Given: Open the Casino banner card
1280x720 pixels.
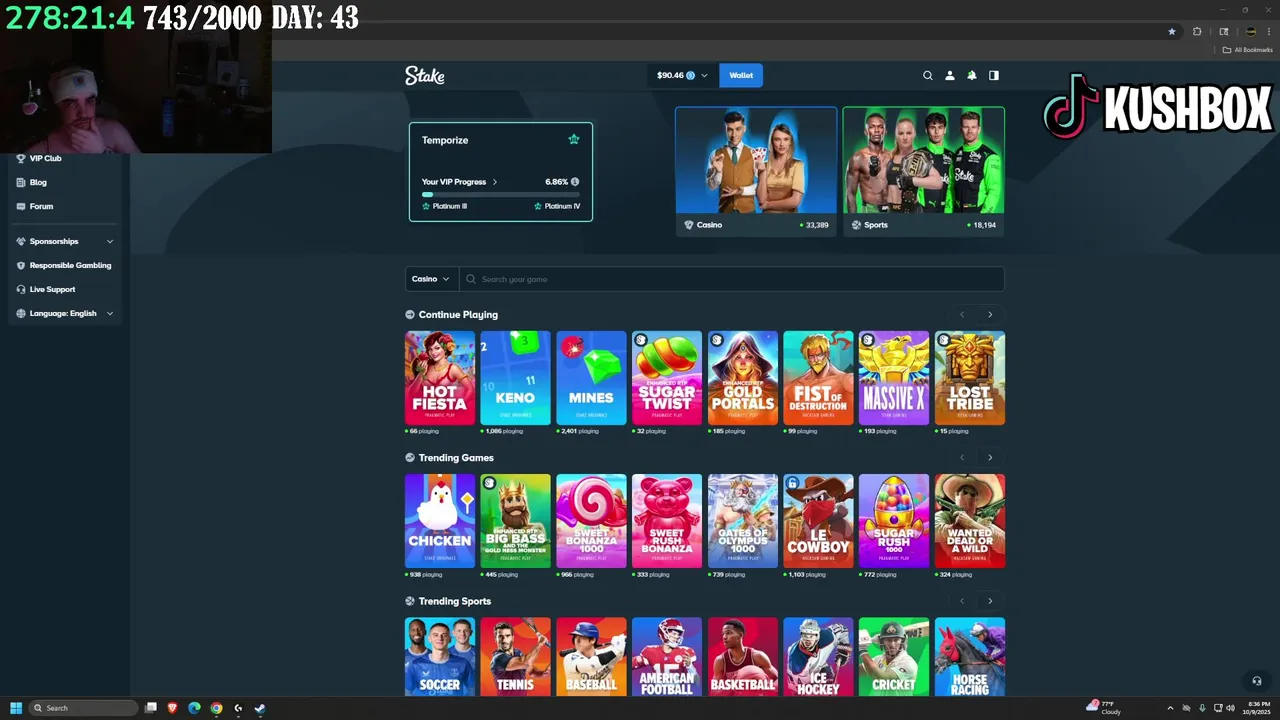Looking at the screenshot, I should tap(756, 171).
